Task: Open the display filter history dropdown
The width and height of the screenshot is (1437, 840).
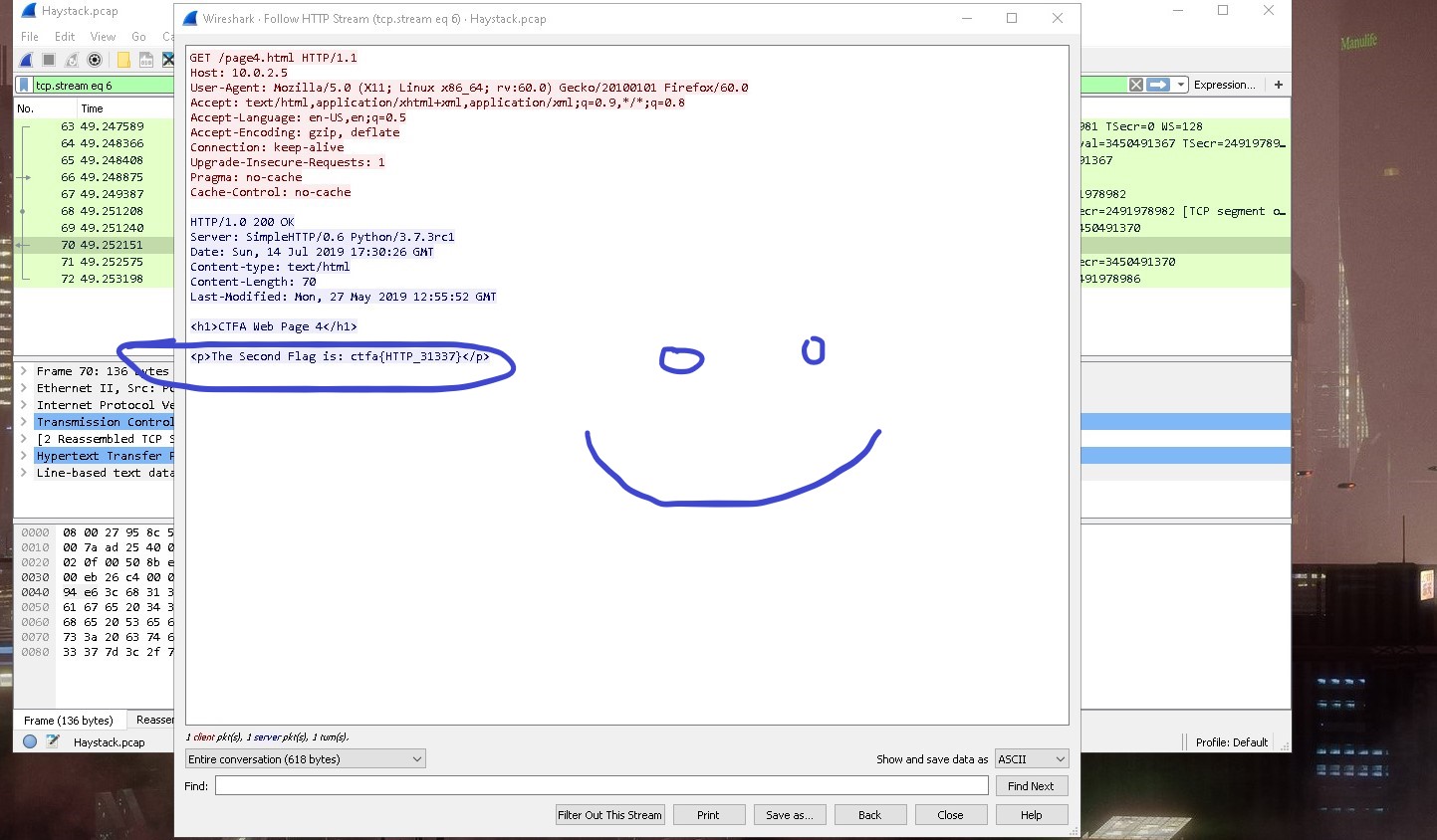Action: pos(1181,85)
